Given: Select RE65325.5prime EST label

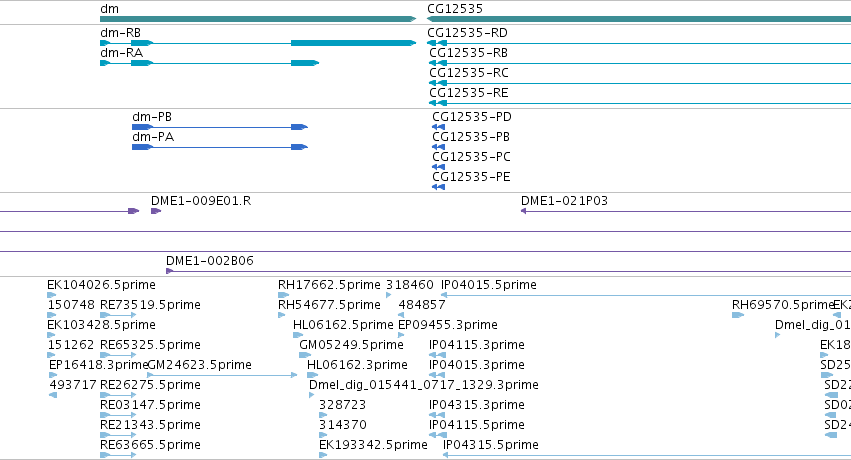Looking at the screenshot, I should (150, 345).
